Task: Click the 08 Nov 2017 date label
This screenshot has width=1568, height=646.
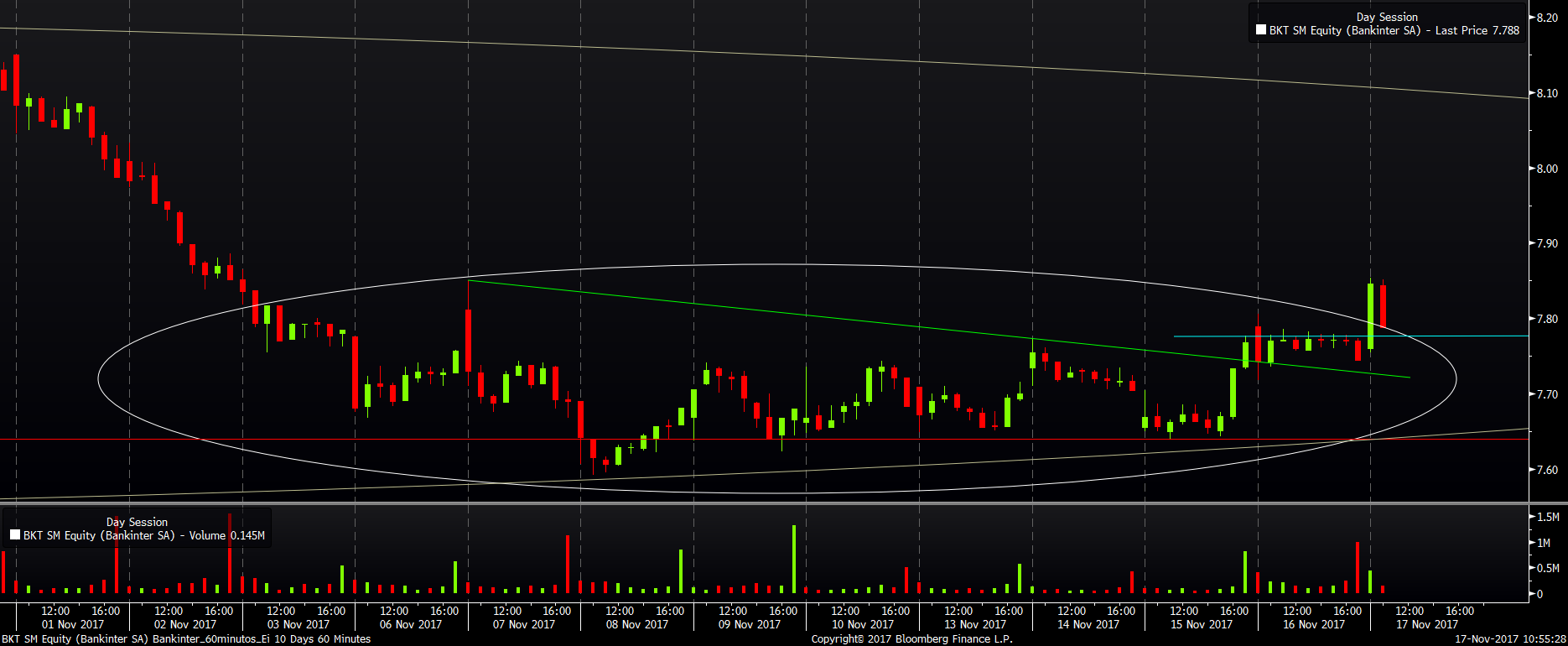Action: (x=637, y=624)
